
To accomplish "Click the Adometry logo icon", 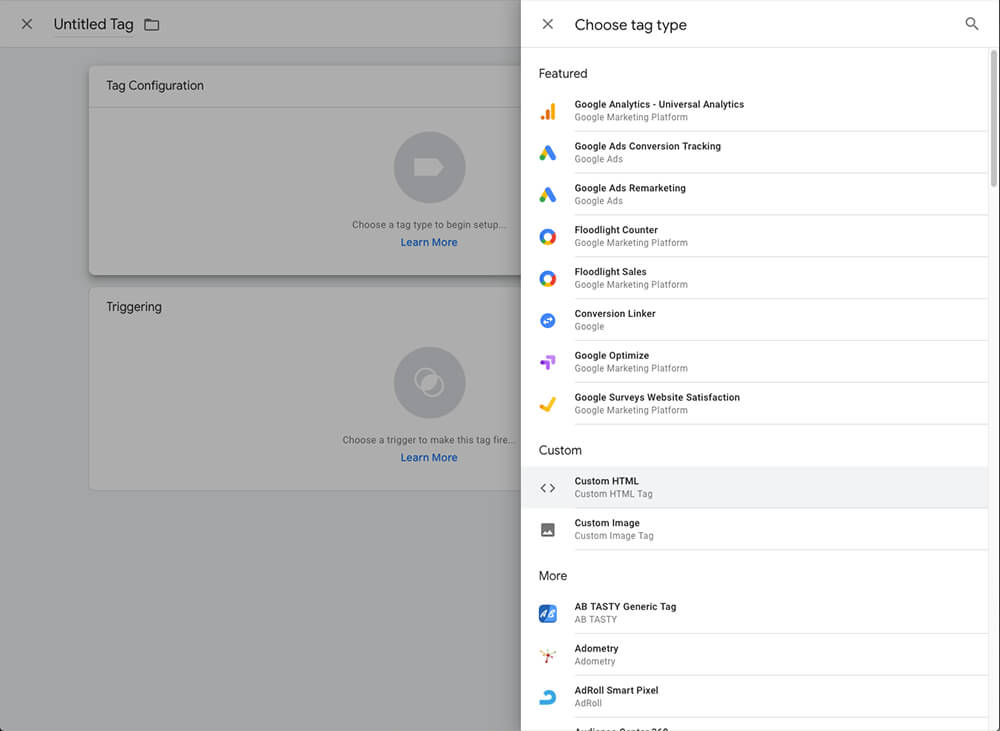I will 547,655.
